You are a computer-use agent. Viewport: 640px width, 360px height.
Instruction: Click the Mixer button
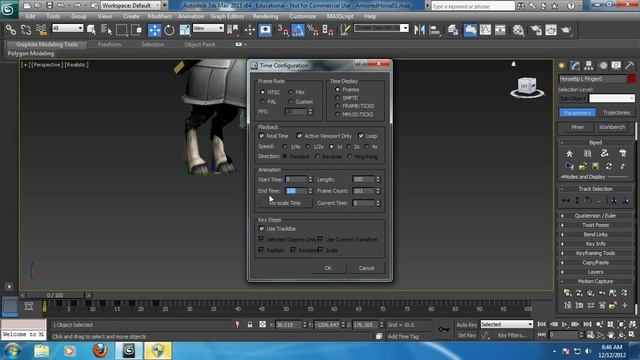(x=577, y=127)
